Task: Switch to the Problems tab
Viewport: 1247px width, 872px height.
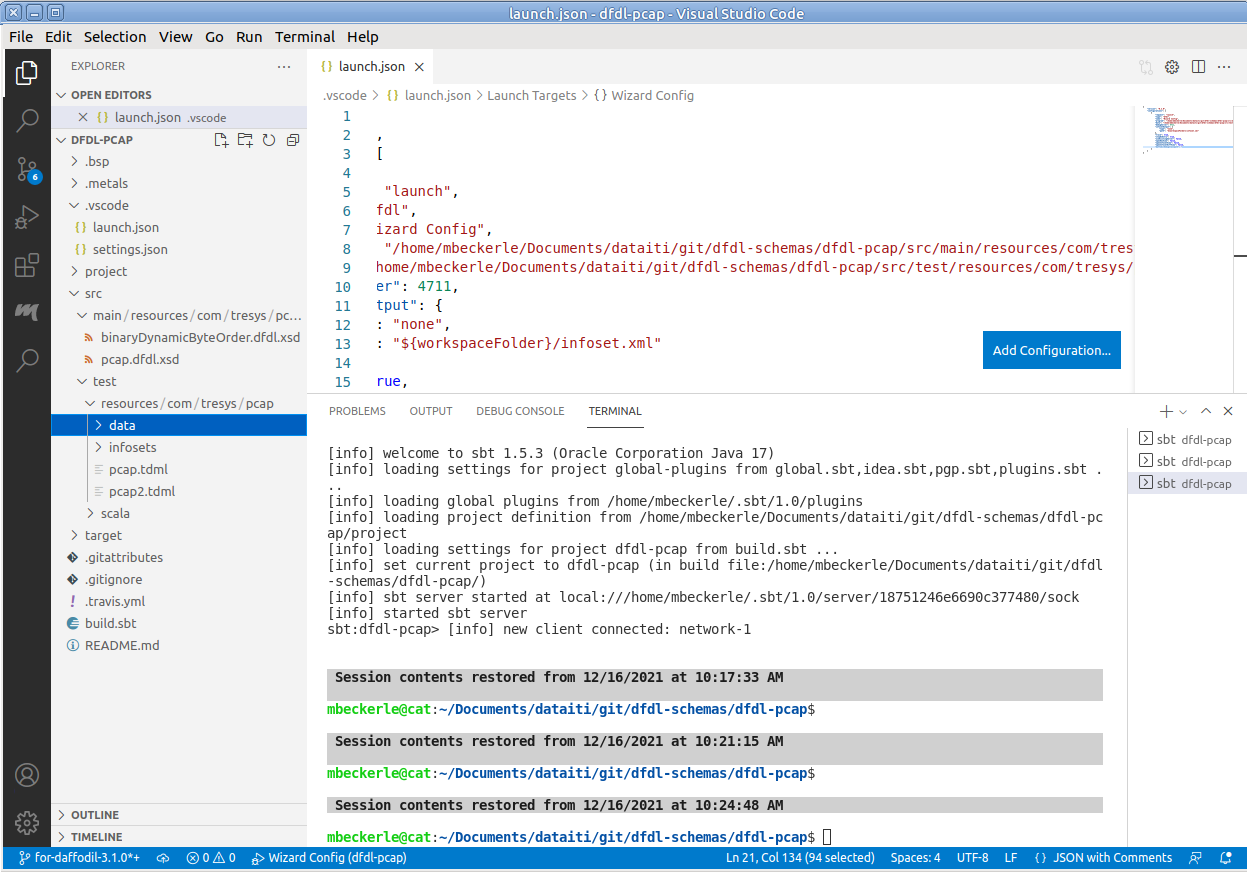Action: pyautogui.click(x=357, y=411)
